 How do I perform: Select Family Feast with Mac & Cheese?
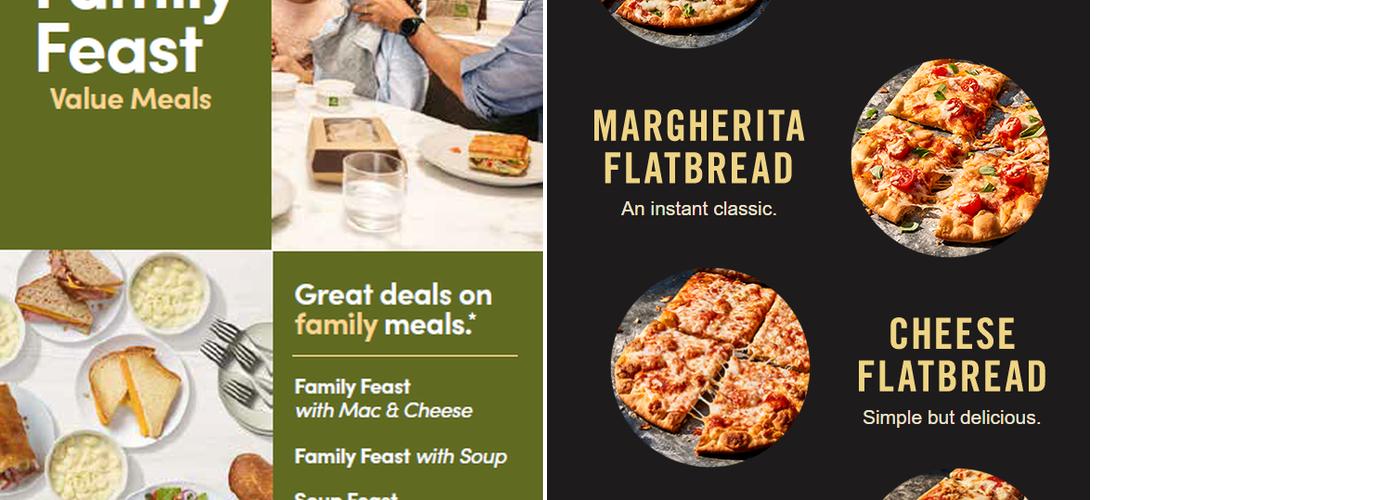(x=384, y=398)
